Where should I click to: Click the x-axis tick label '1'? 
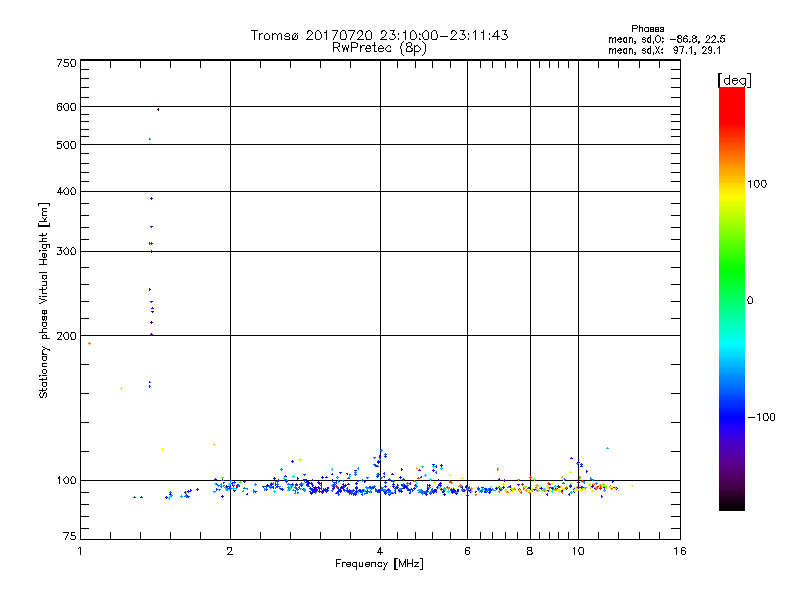pyautogui.click(x=80, y=551)
